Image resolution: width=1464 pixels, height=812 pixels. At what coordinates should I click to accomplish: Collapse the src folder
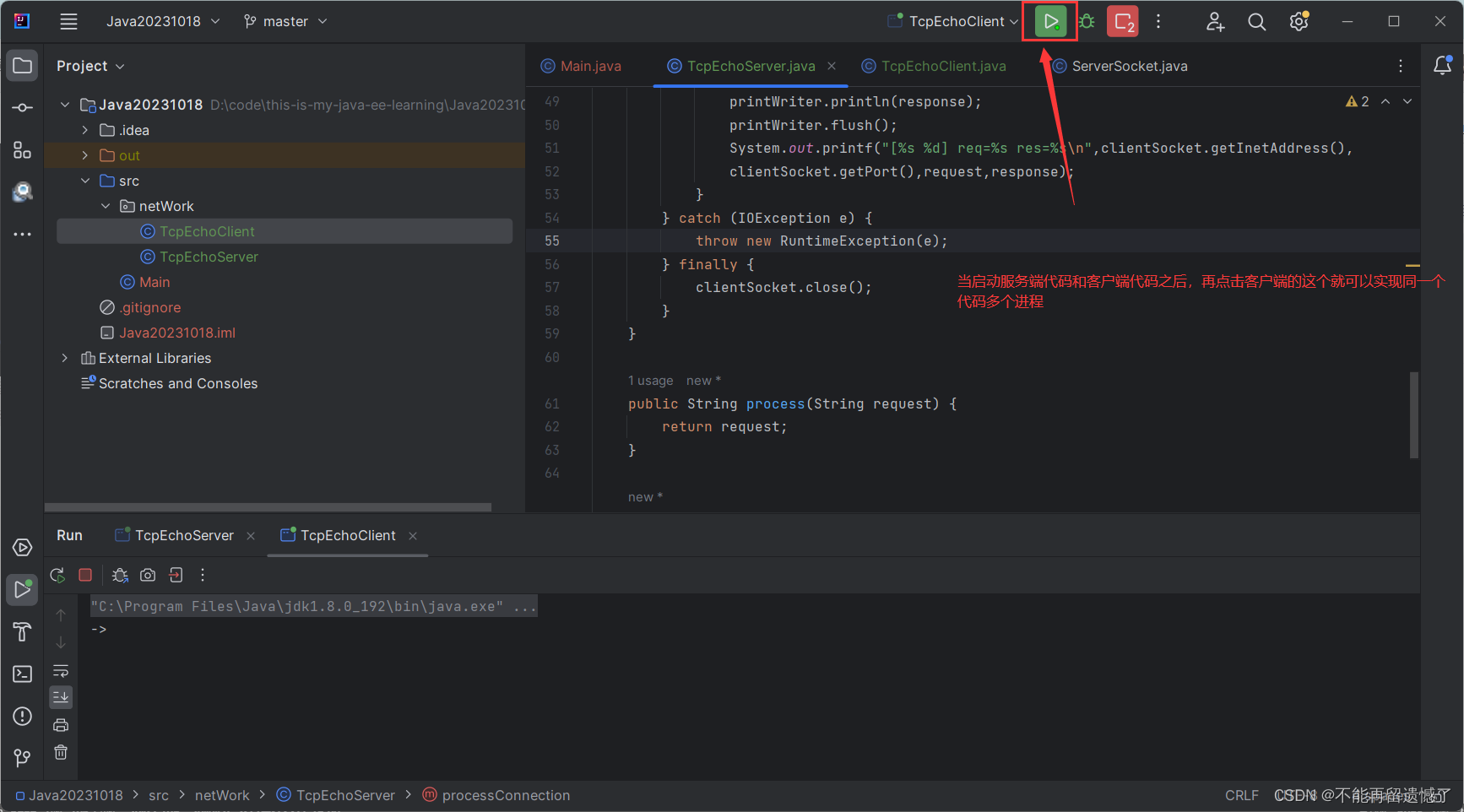[85, 181]
